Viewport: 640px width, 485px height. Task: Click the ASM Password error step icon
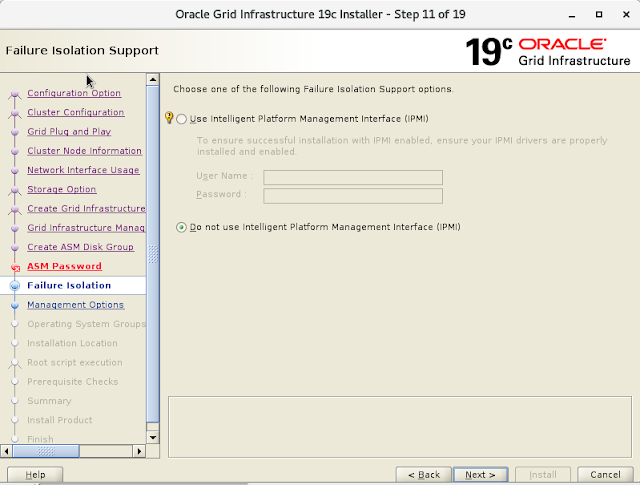[x=16, y=268]
